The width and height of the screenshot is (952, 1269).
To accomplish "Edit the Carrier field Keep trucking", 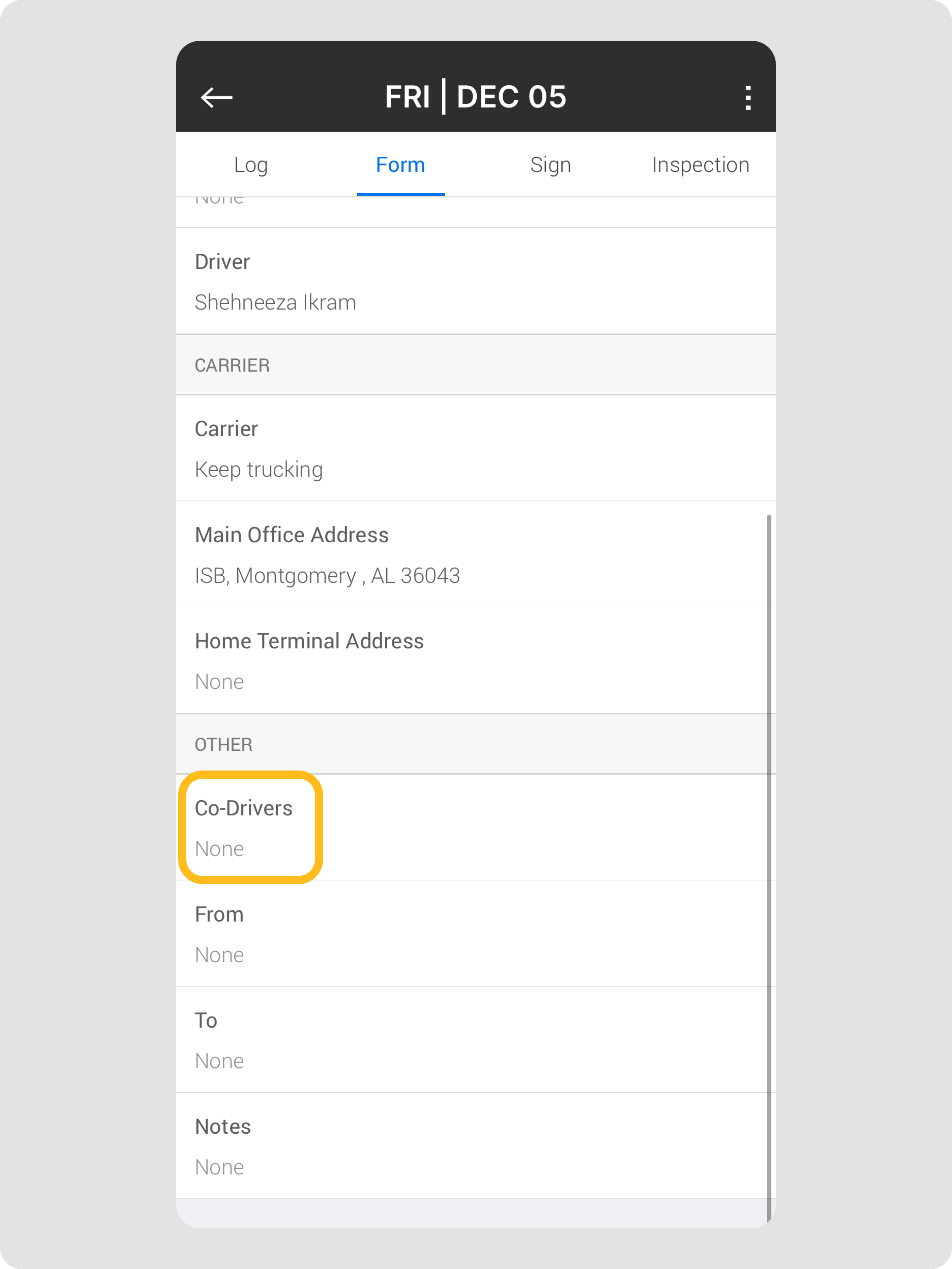I will (259, 469).
